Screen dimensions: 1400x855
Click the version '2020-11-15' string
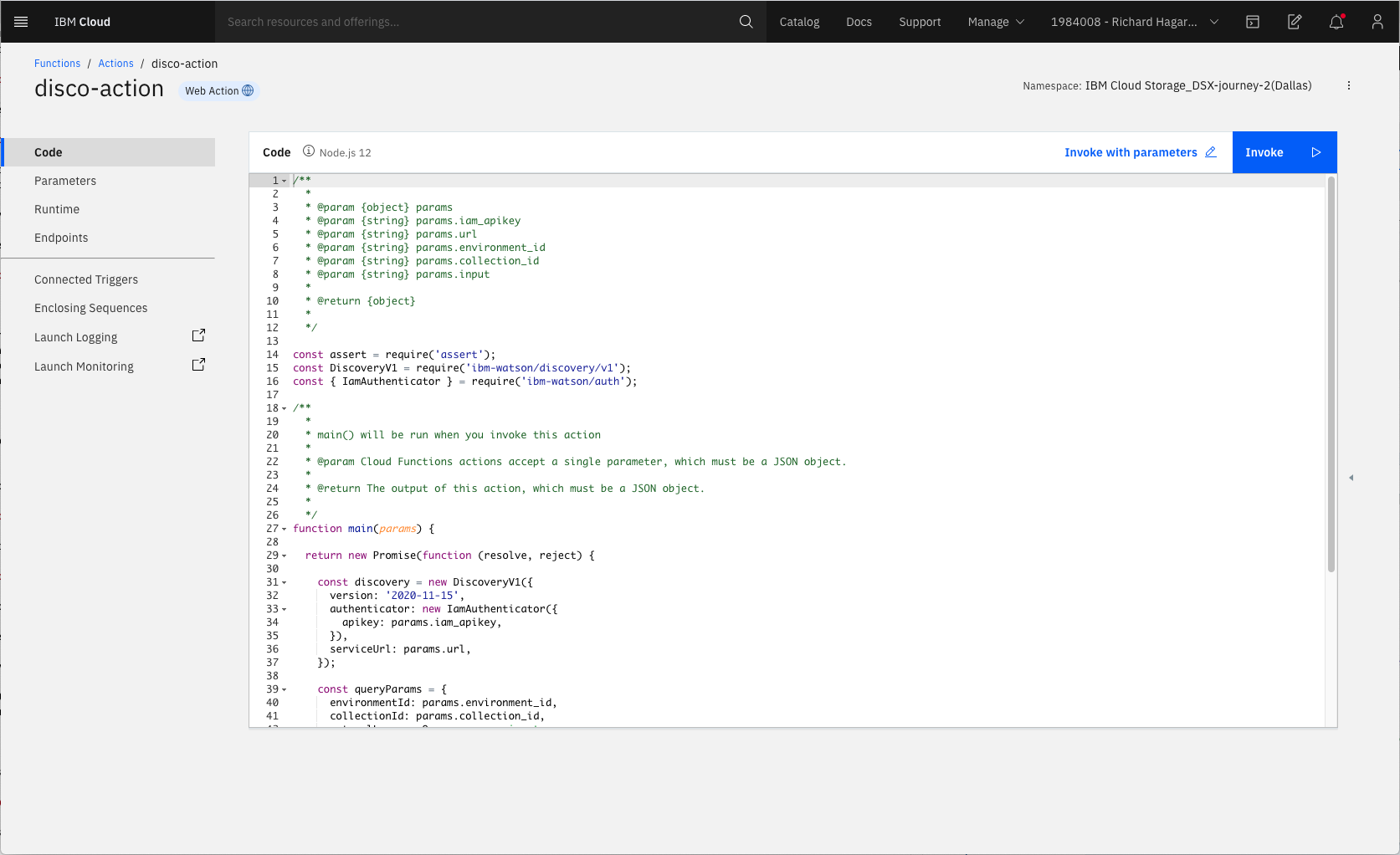point(422,596)
